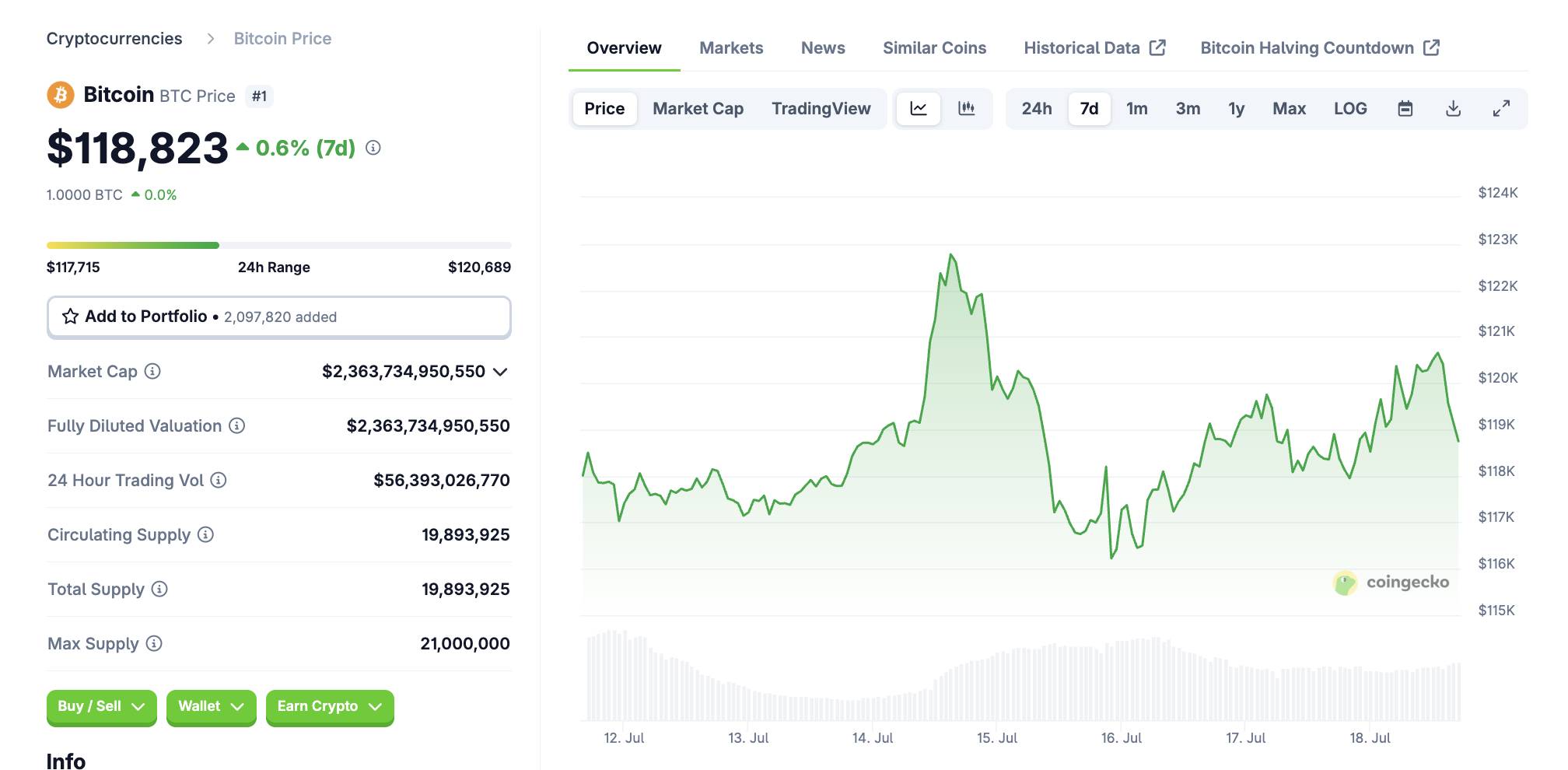This screenshot has height=770, width=1568.
Task: Click the orange Bitcoin logo icon
Action: click(61, 95)
